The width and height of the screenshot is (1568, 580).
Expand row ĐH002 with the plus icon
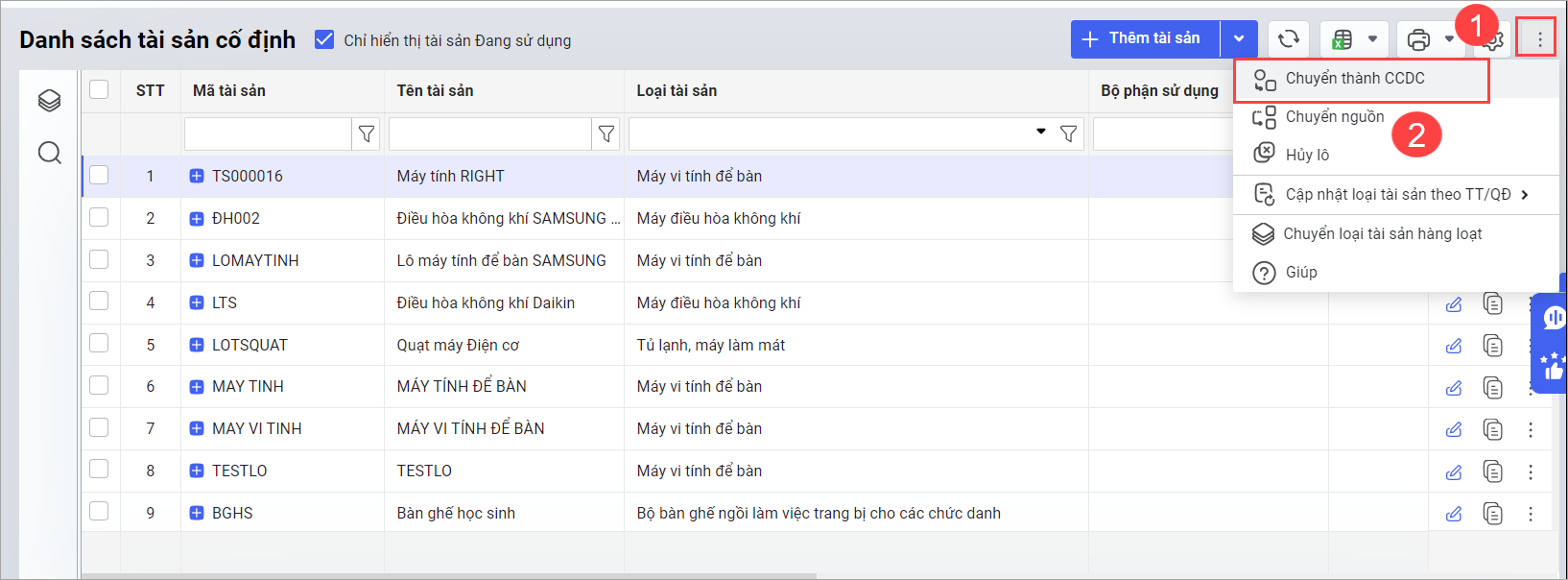pos(197,219)
